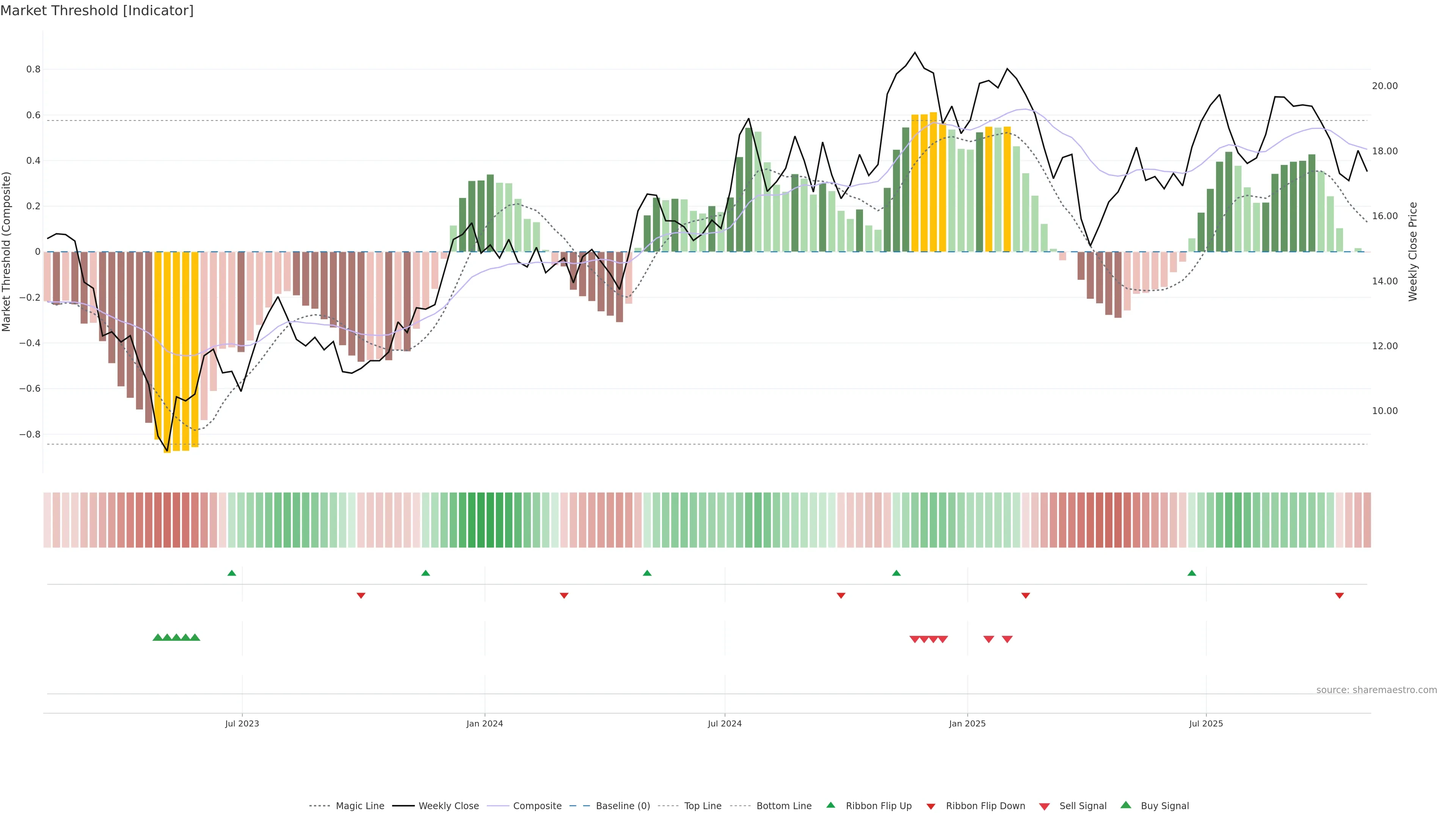The image size is (1456, 819).
Task: Hide the Composite line via legend
Action: click(537, 806)
